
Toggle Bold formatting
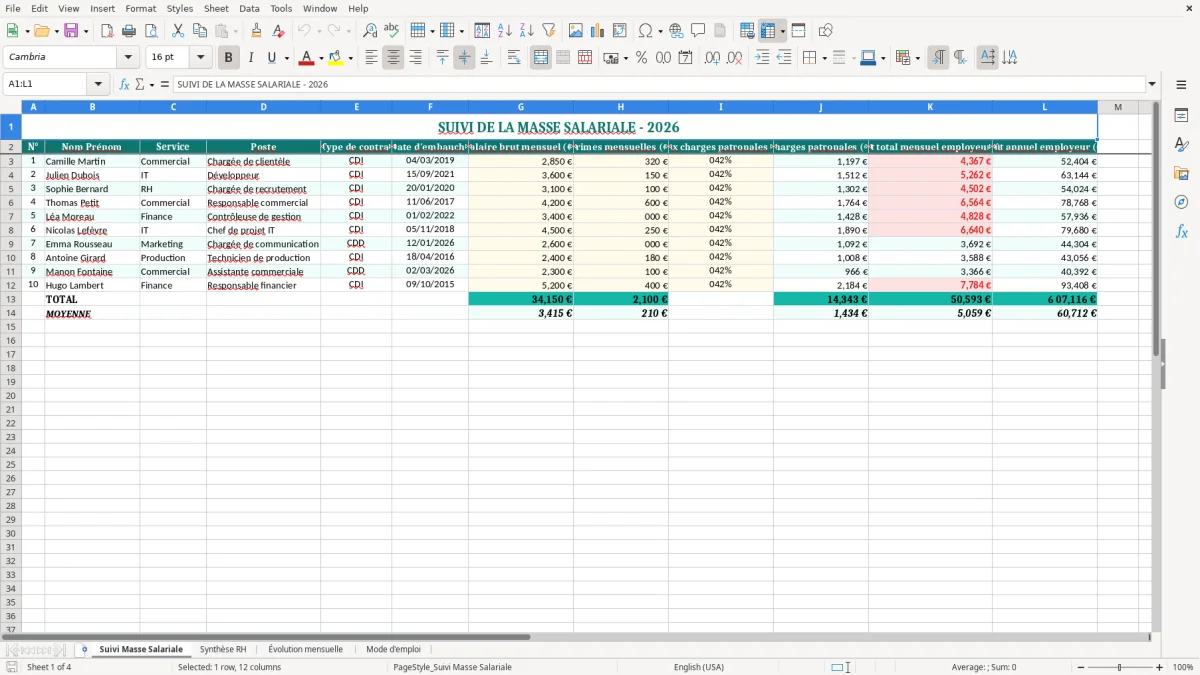(229, 58)
